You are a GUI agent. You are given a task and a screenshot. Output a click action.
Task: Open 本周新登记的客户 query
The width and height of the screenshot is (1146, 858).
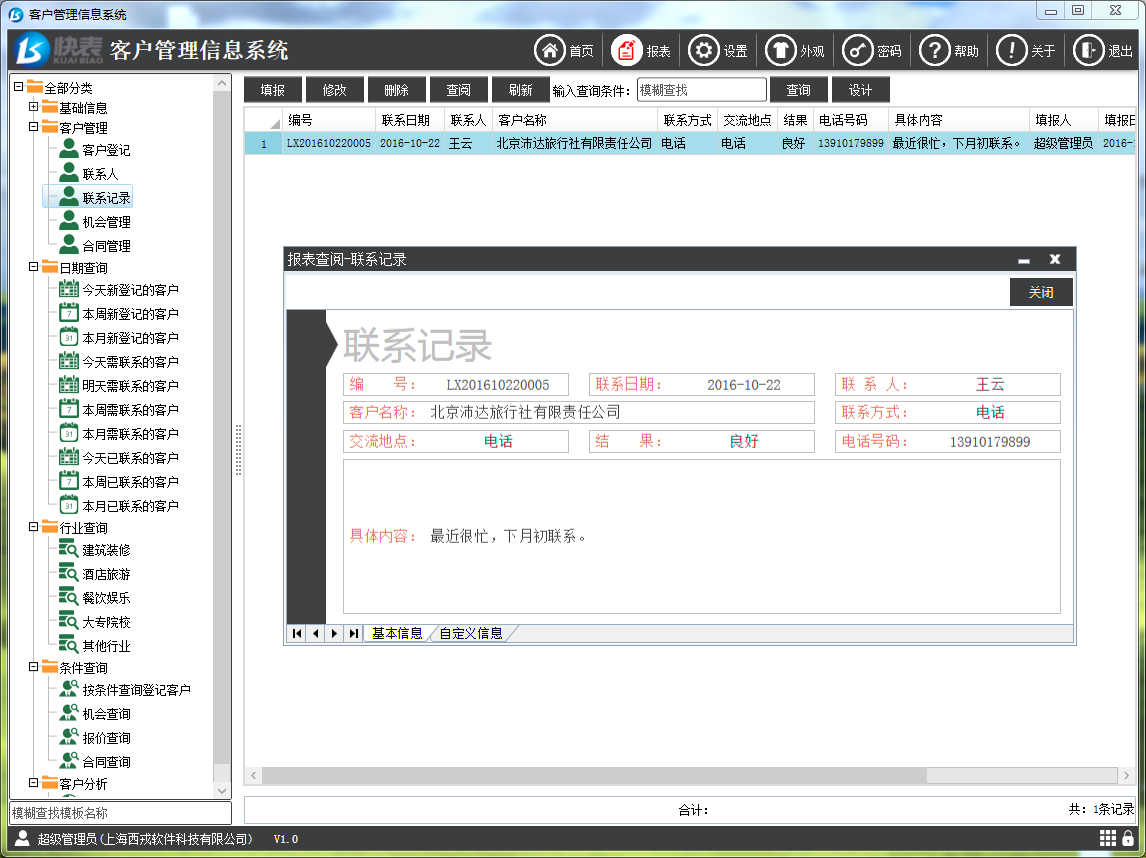130,314
